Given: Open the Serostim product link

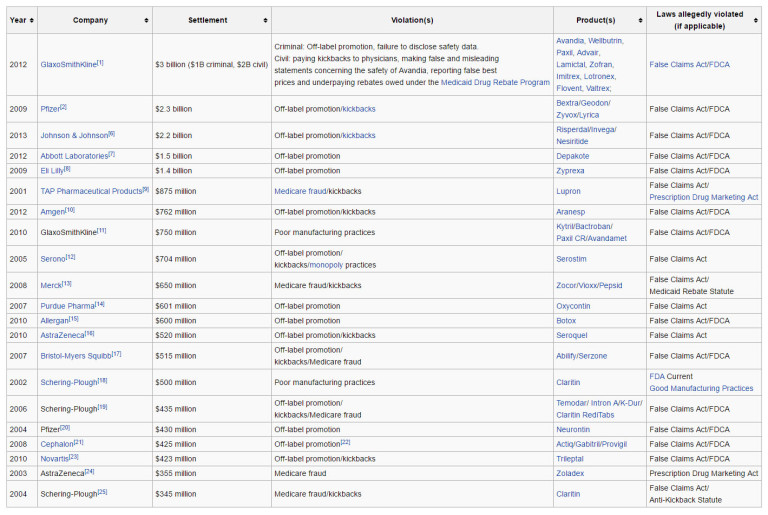Looking at the screenshot, I should pos(571,259).
